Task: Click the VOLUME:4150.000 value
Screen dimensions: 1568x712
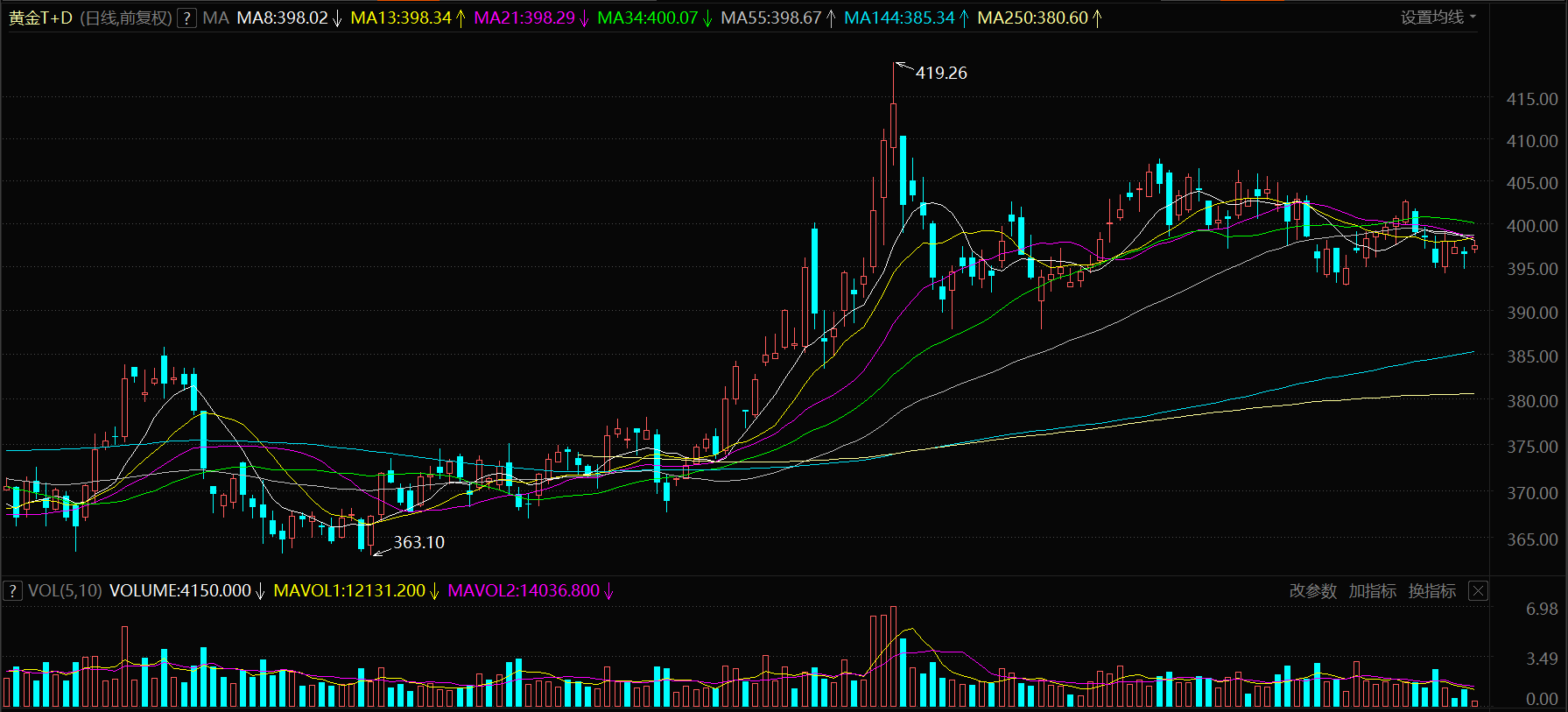Action: point(179,591)
